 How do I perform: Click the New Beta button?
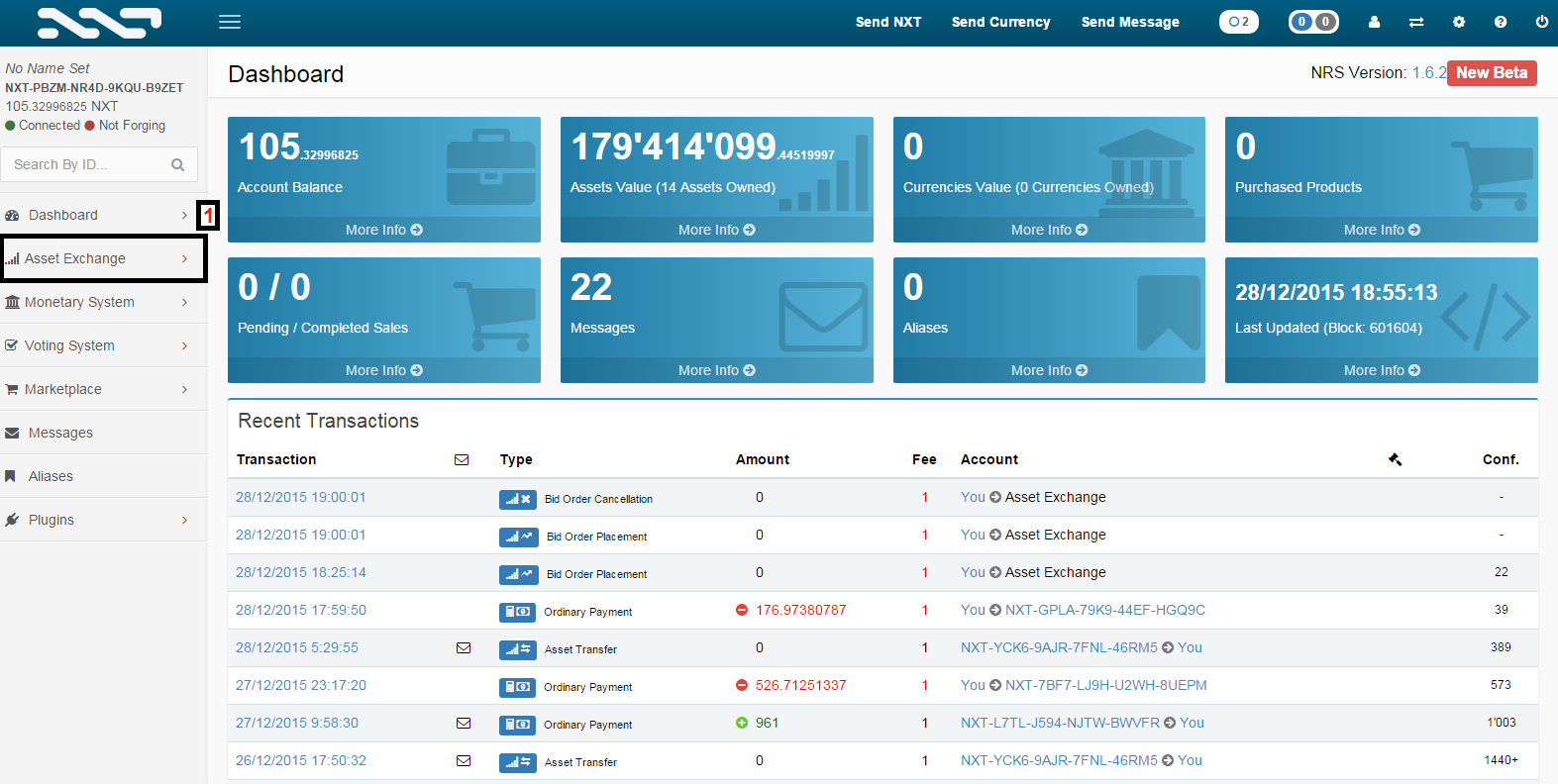(x=1492, y=73)
